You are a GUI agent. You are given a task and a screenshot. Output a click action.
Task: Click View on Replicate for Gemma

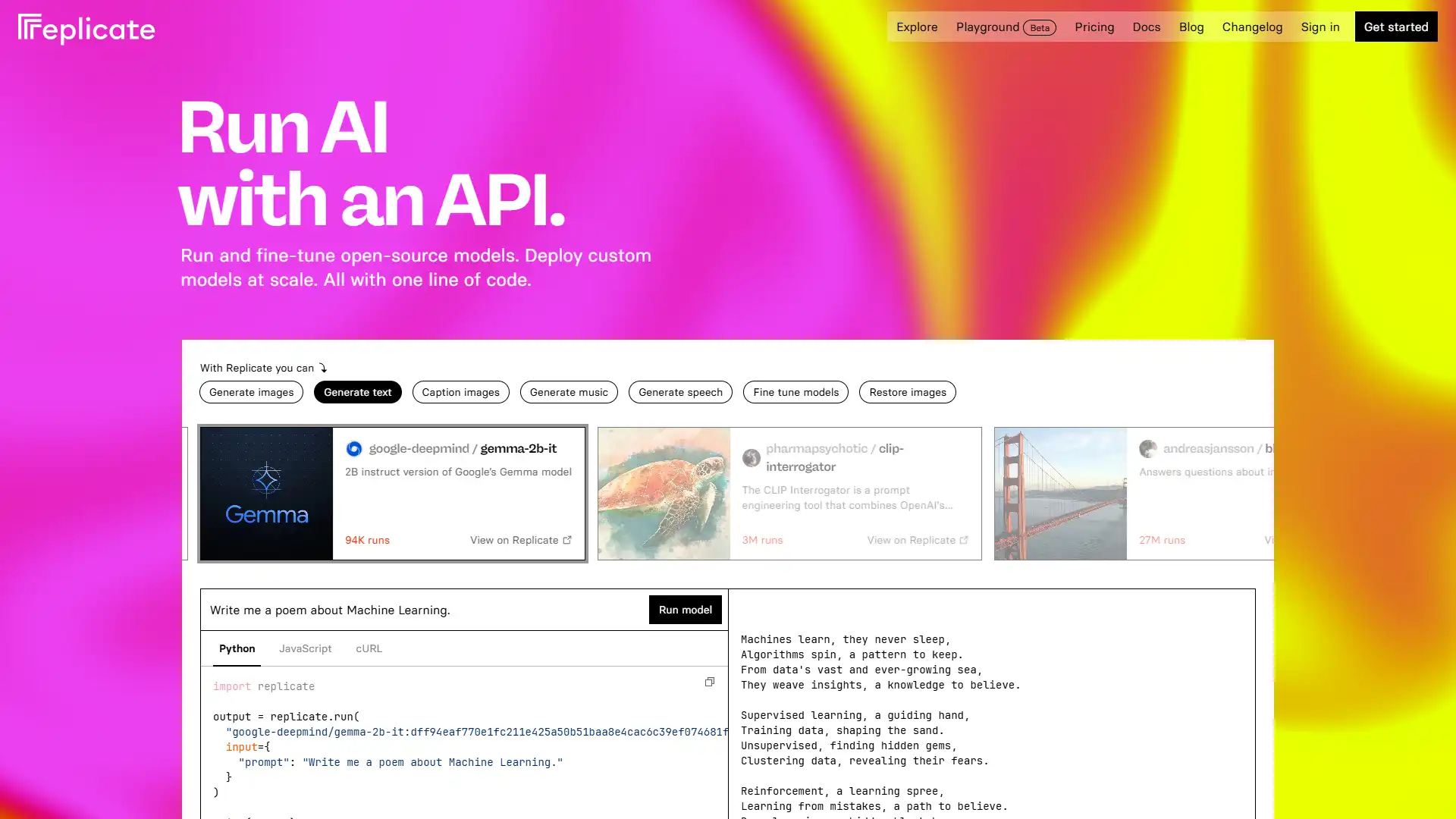click(x=521, y=540)
